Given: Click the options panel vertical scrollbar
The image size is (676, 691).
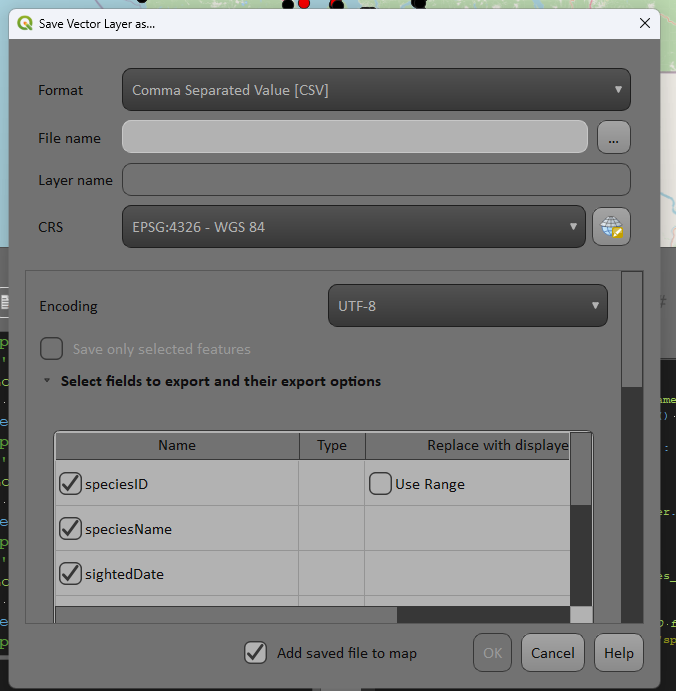Looking at the screenshot, I should pos(632,330).
